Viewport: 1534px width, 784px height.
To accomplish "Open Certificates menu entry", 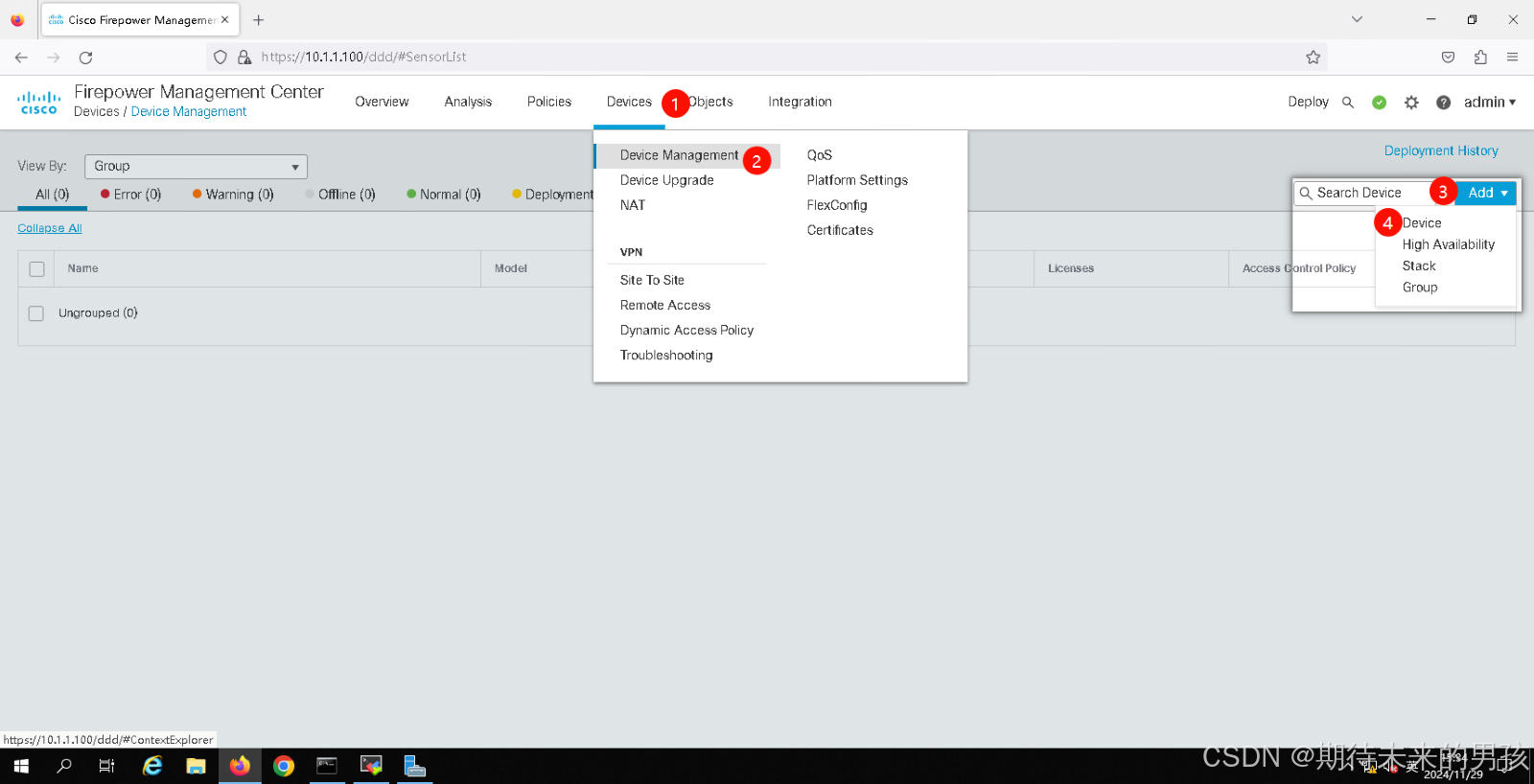I will click(x=840, y=230).
